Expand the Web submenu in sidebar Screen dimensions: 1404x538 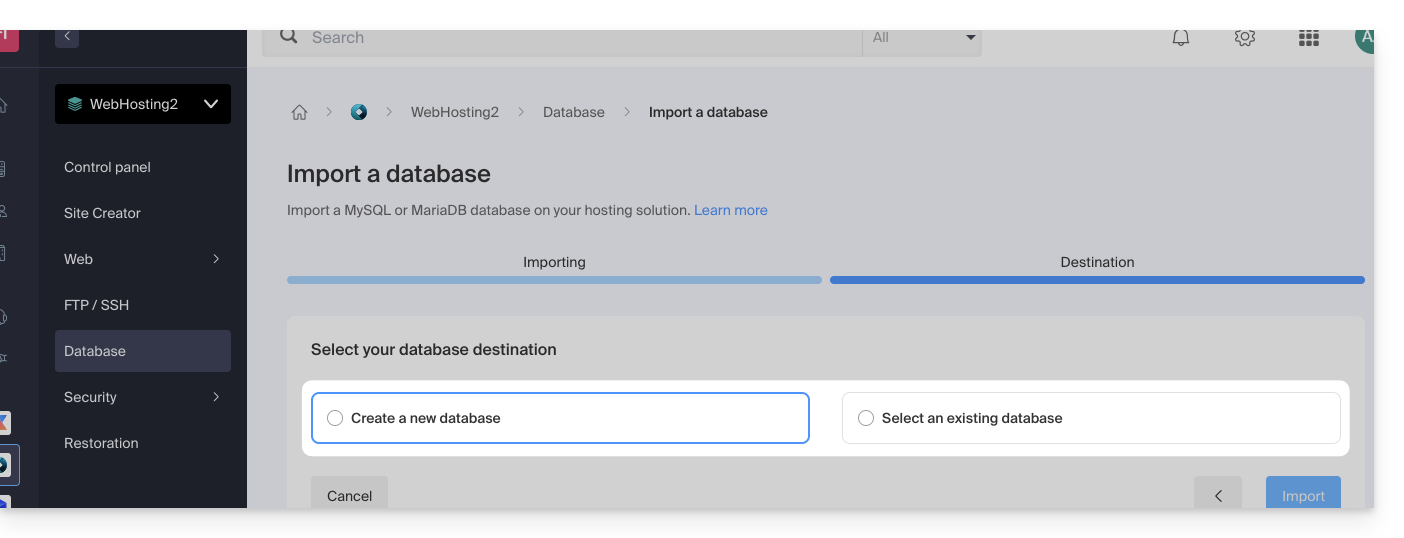pos(216,259)
